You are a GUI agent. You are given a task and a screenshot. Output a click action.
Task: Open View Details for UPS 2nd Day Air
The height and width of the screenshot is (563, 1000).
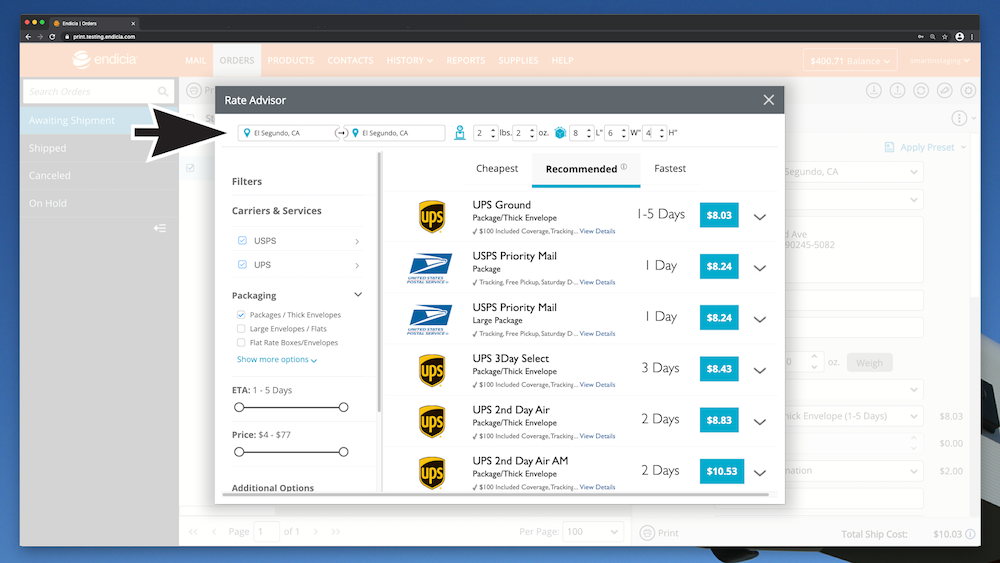pyautogui.click(x=597, y=436)
